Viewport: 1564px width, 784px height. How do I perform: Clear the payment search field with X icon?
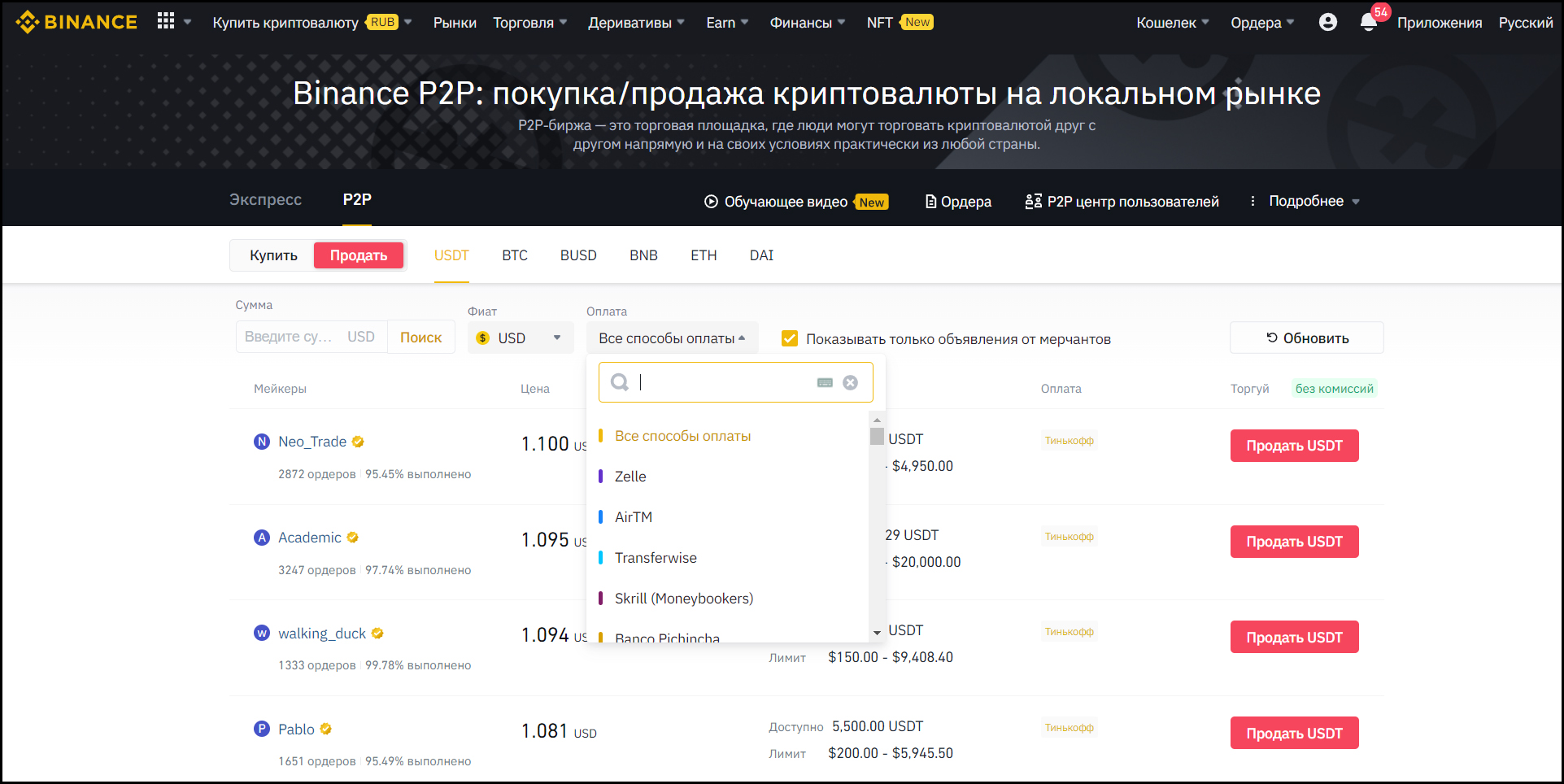coord(850,382)
